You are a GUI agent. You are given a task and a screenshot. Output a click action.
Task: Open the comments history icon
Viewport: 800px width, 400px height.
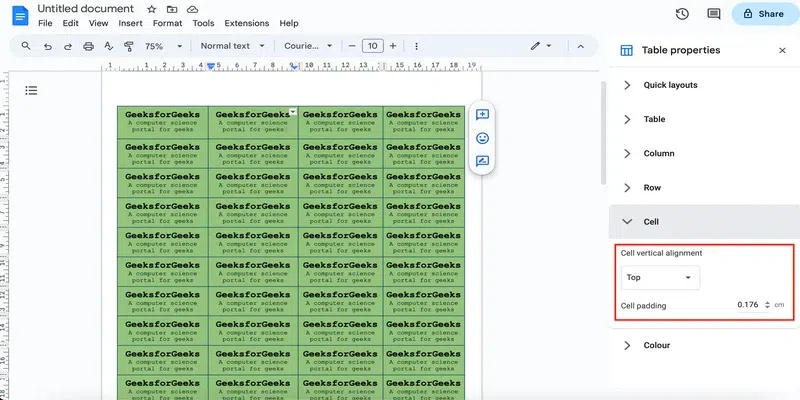(714, 14)
